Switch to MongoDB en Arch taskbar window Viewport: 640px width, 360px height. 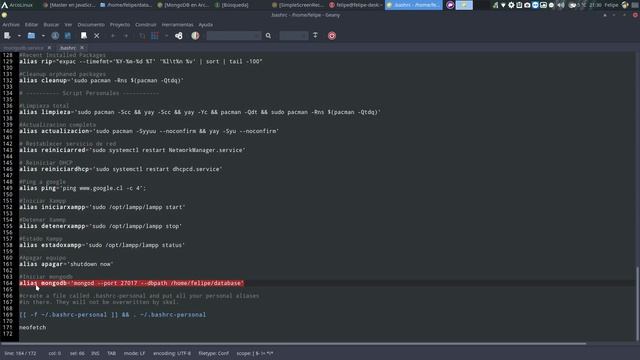point(183,5)
